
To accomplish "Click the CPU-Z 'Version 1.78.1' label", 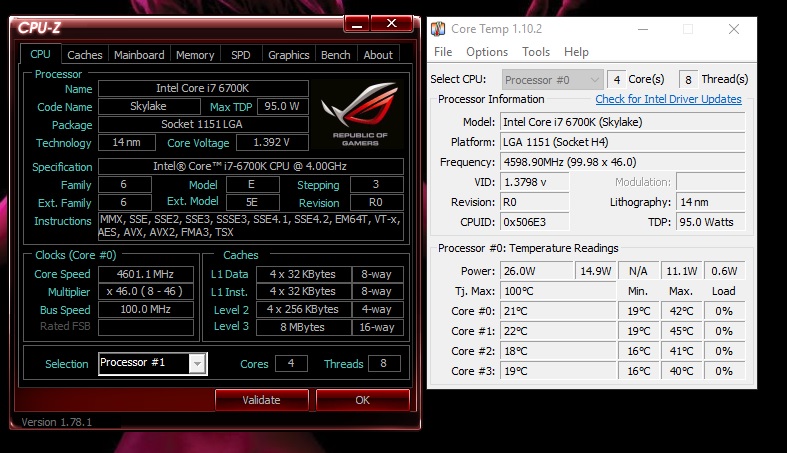I will click(x=57, y=422).
